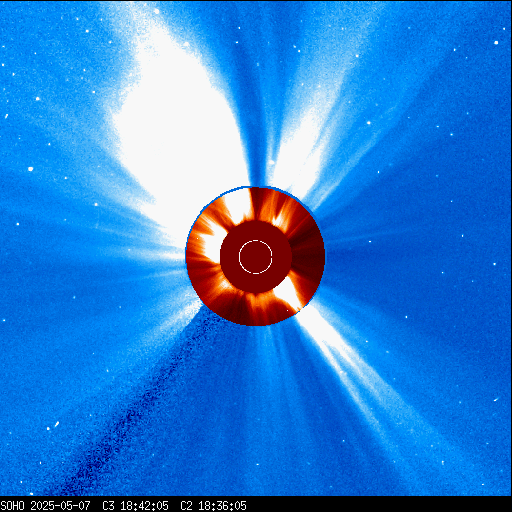
Task: Click the paired bright dots near the pylon shadow
Action: pyautogui.click(x=53, y=426)
